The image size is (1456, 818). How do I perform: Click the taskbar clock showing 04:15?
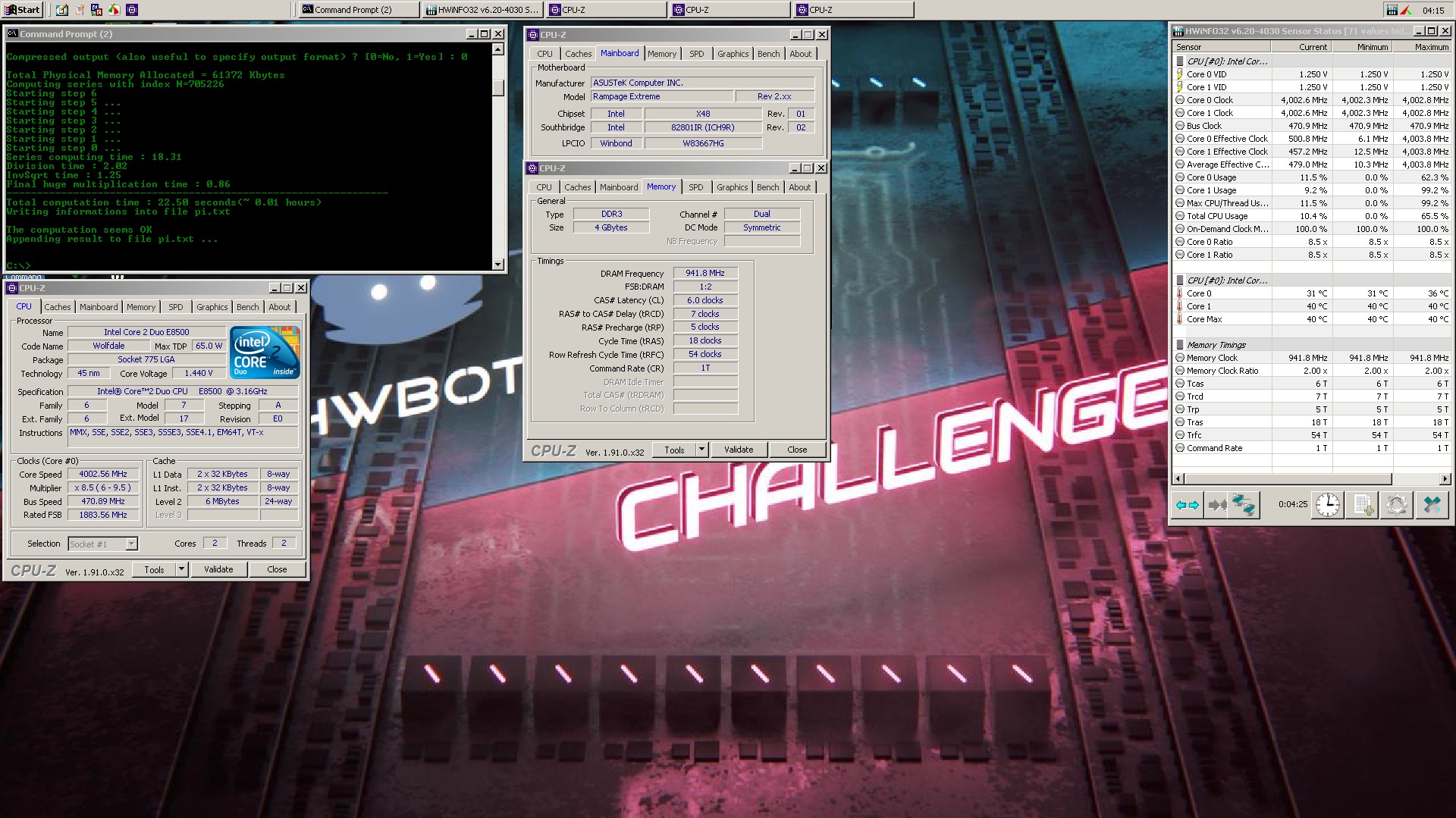pos(1433,10)
